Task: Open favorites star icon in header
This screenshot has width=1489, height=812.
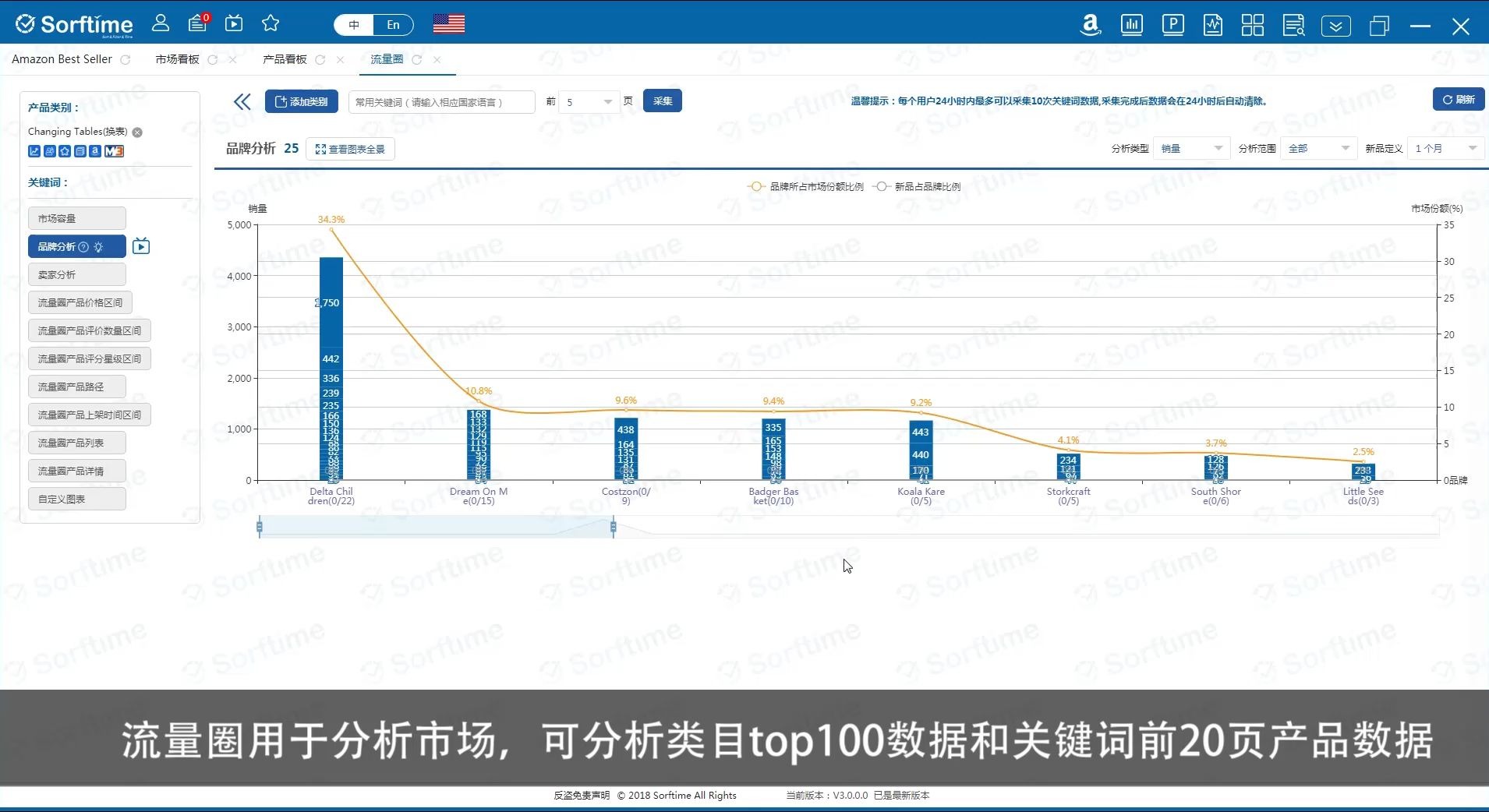Action: tap(271, 23)
